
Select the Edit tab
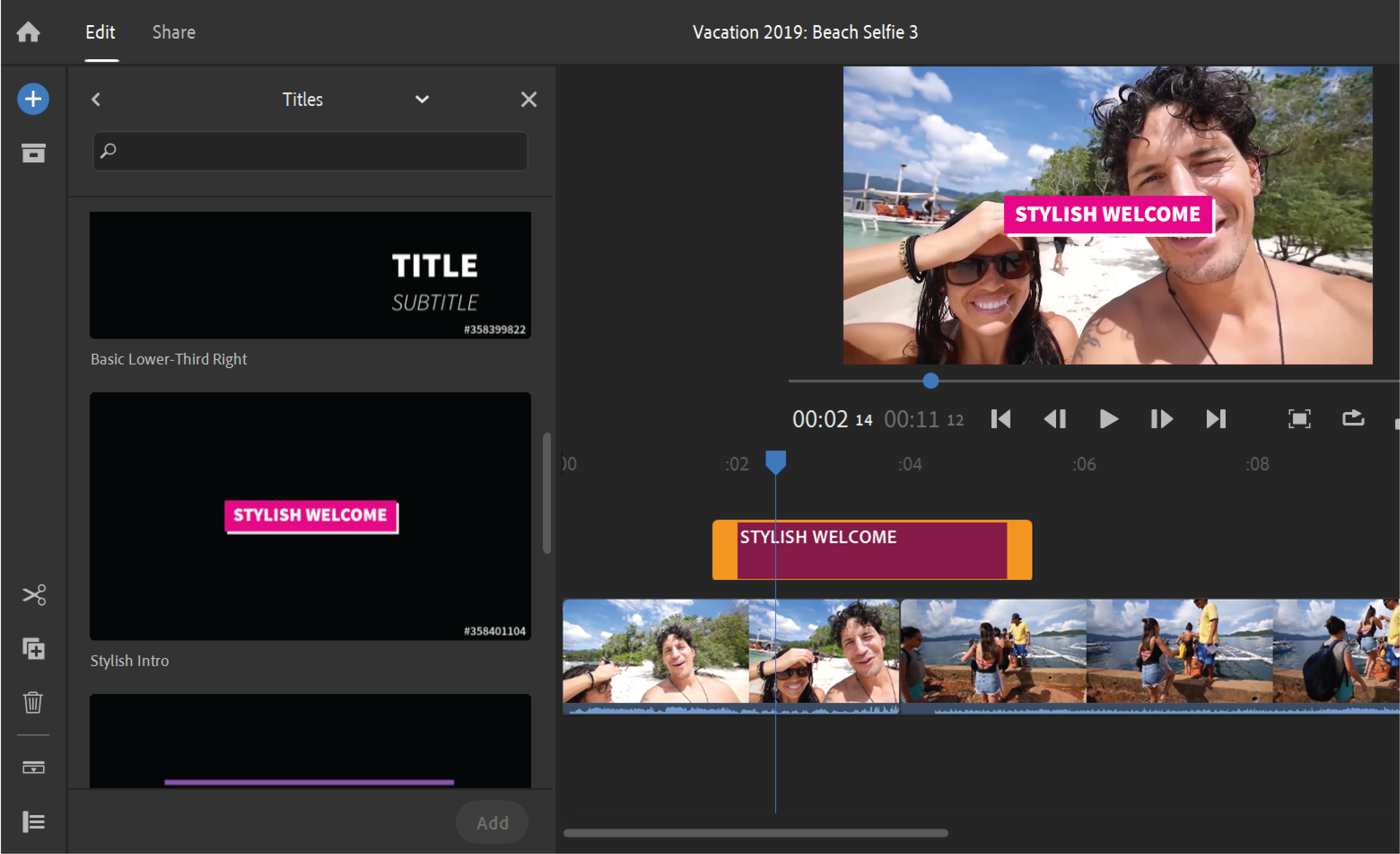pyautogui.click(x=100, y=32)
